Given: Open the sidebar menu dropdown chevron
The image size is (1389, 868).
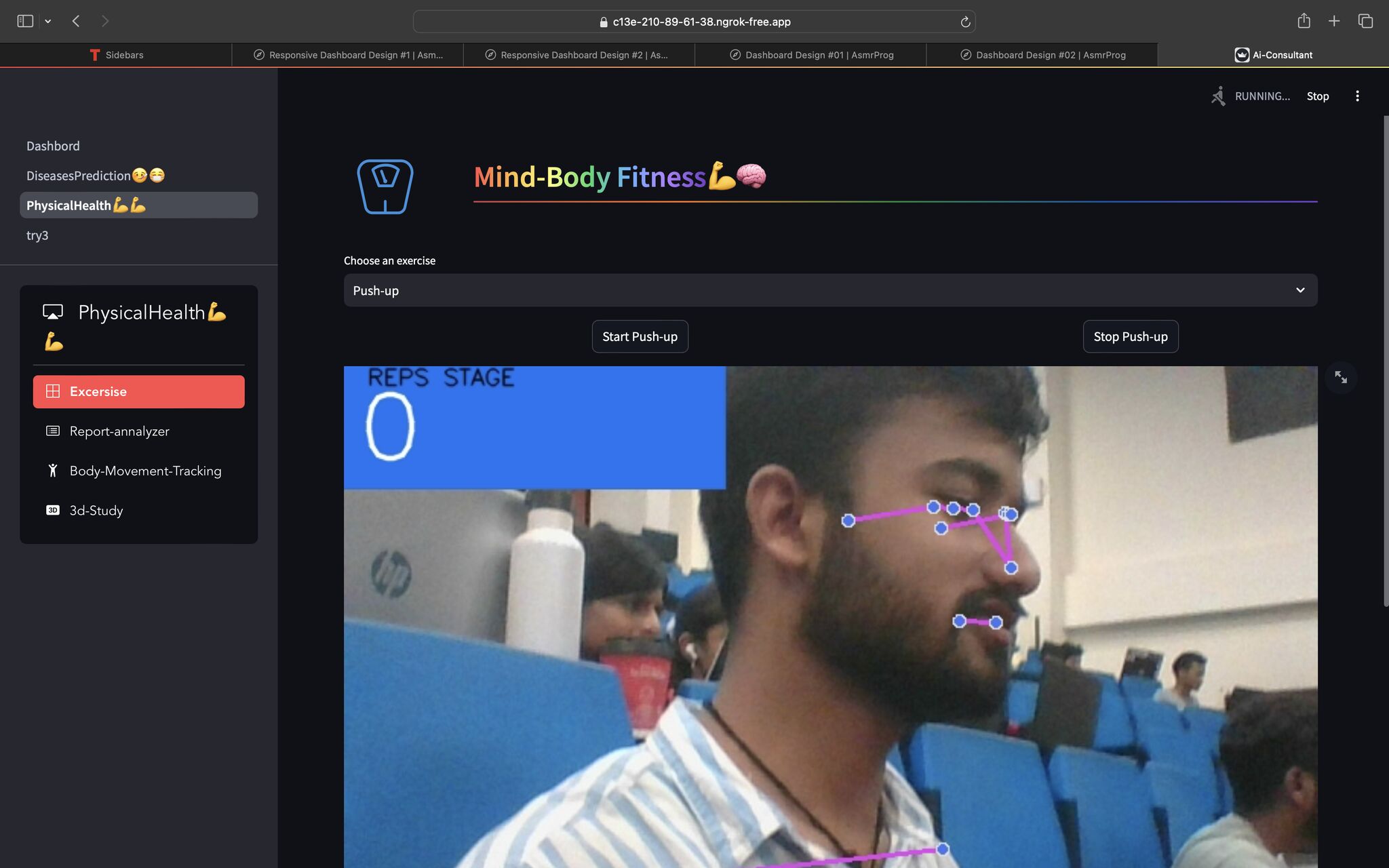Looking at the screenshot, I should pyautogui.click(x=48, y=22).
